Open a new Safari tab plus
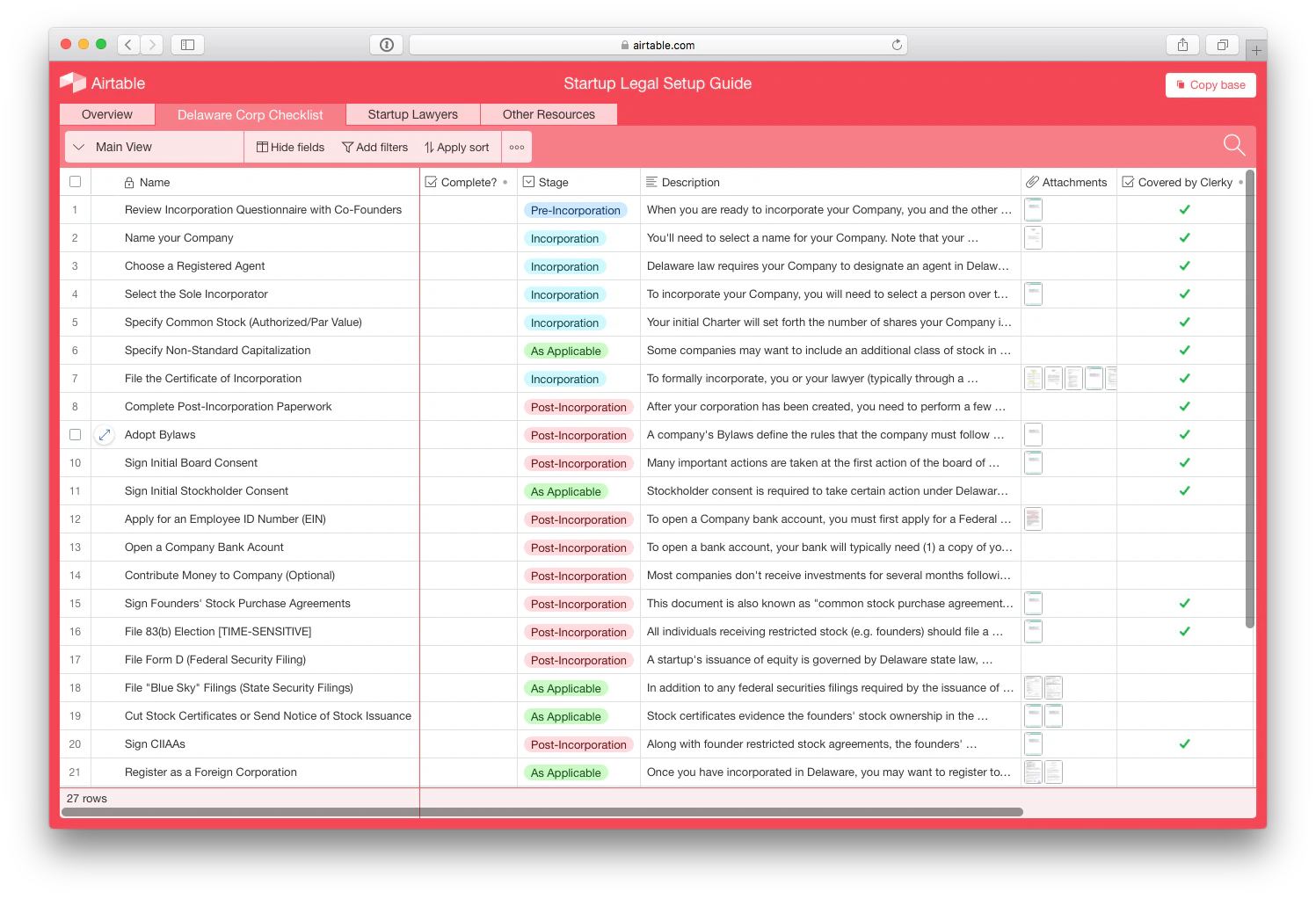 pyautogui.click(x=1256, y=50)
